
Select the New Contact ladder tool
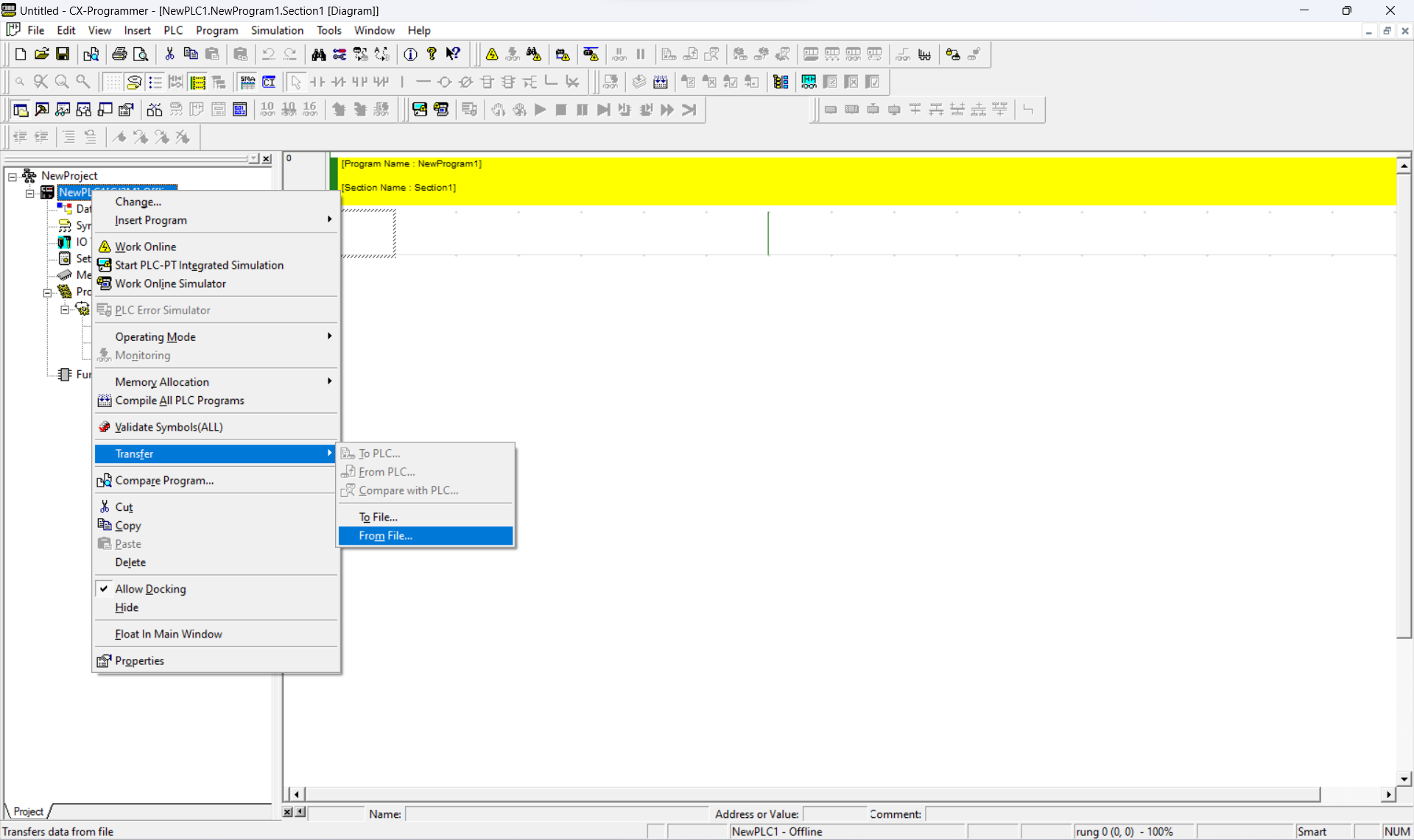pos(317,82)
